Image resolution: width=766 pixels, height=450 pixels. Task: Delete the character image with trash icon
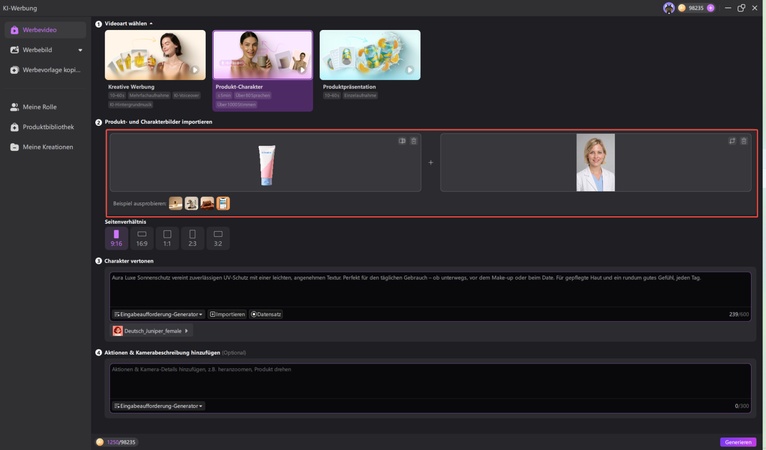pos(744,141)
